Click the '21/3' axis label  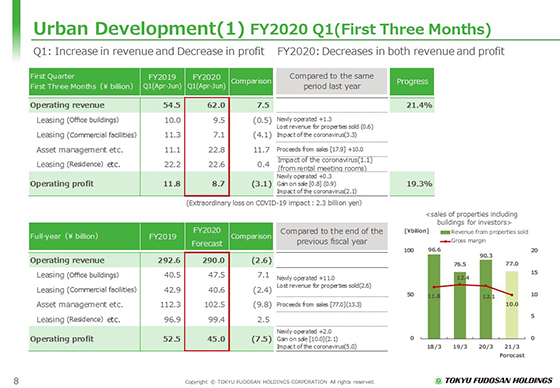click(512, 347)
